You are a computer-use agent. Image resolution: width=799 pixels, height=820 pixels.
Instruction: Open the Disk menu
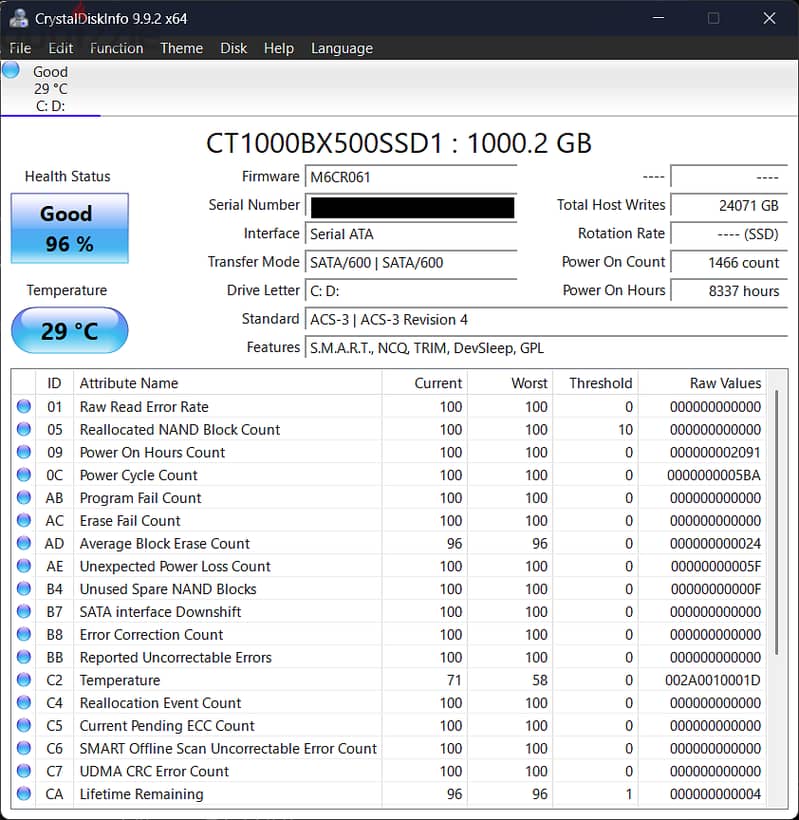pos(233,48)
